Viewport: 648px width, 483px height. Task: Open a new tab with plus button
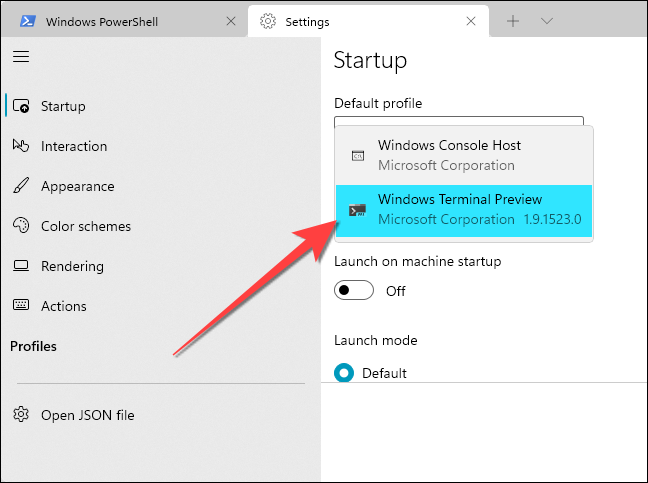click(x=513, y=21)
